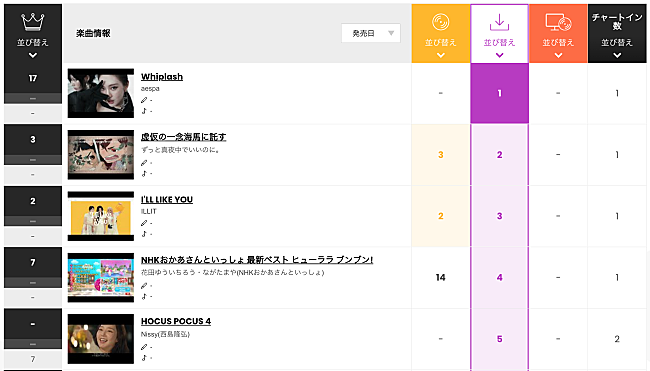Image resolution: width=650 pixels, height=371 pixels.
Task: Click download rank 4 in NHKおかあさんといっしょ row
Action: coord(499,277)
